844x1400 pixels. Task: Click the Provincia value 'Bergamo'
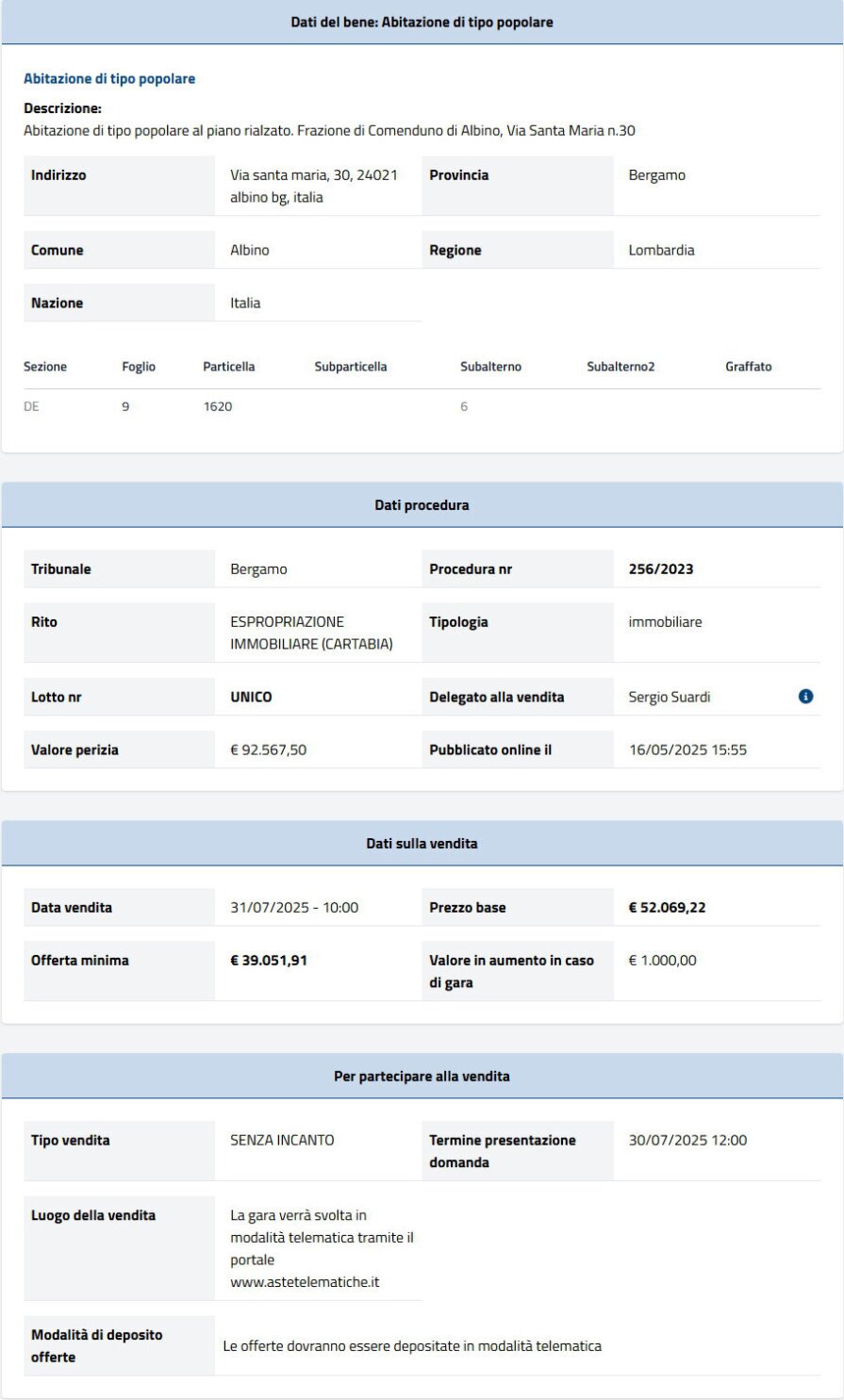pos(657,175)
